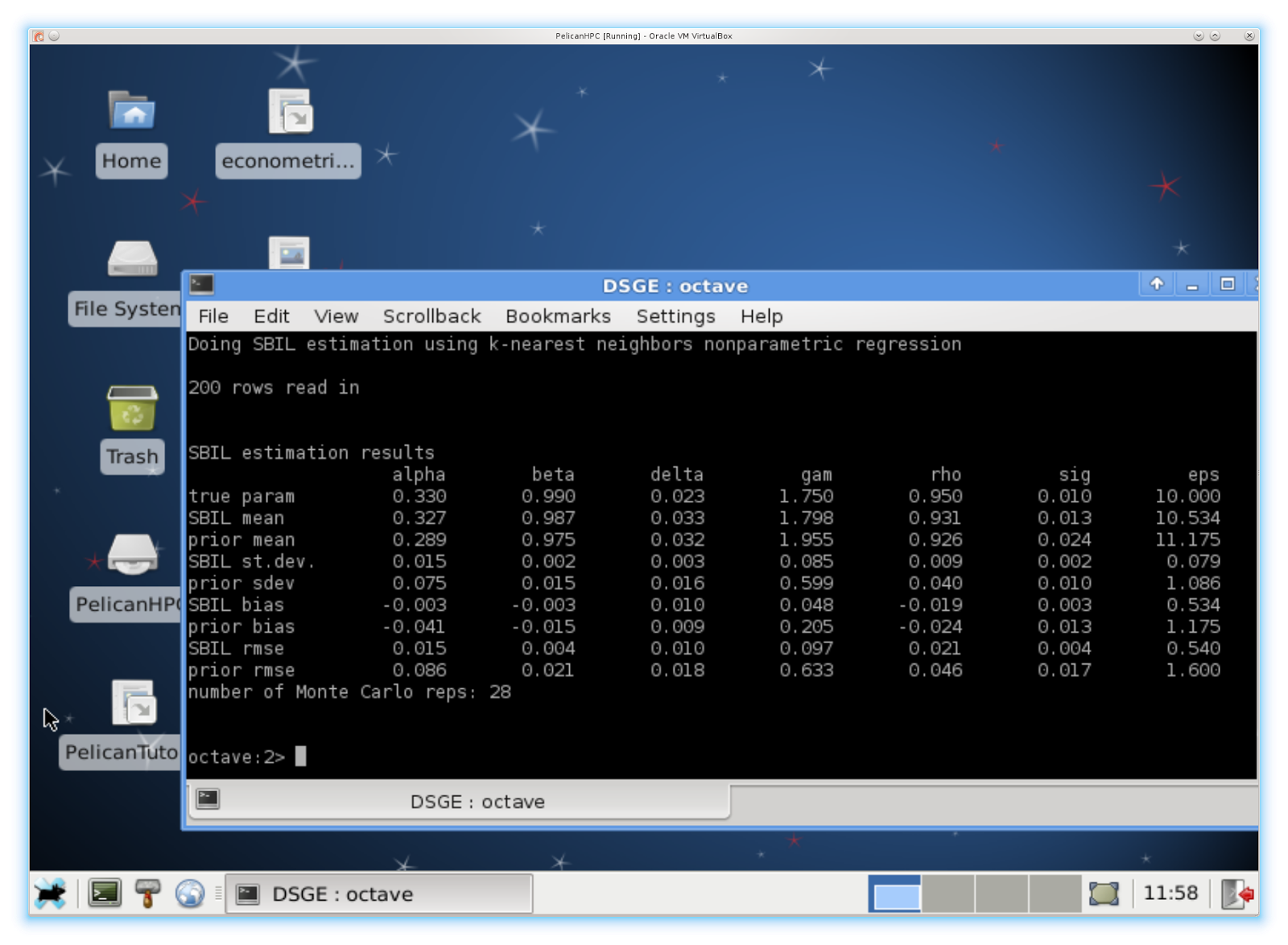Click the show desktop icon near the clock

coord(1105,892)
